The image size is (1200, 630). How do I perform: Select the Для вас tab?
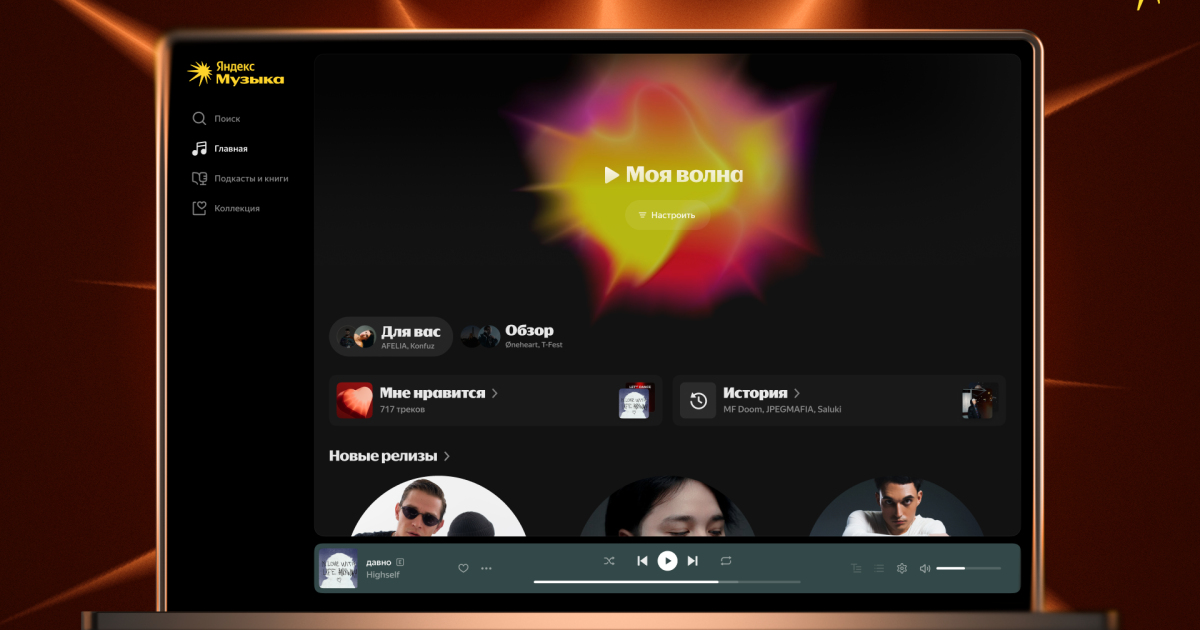[391, 337]
